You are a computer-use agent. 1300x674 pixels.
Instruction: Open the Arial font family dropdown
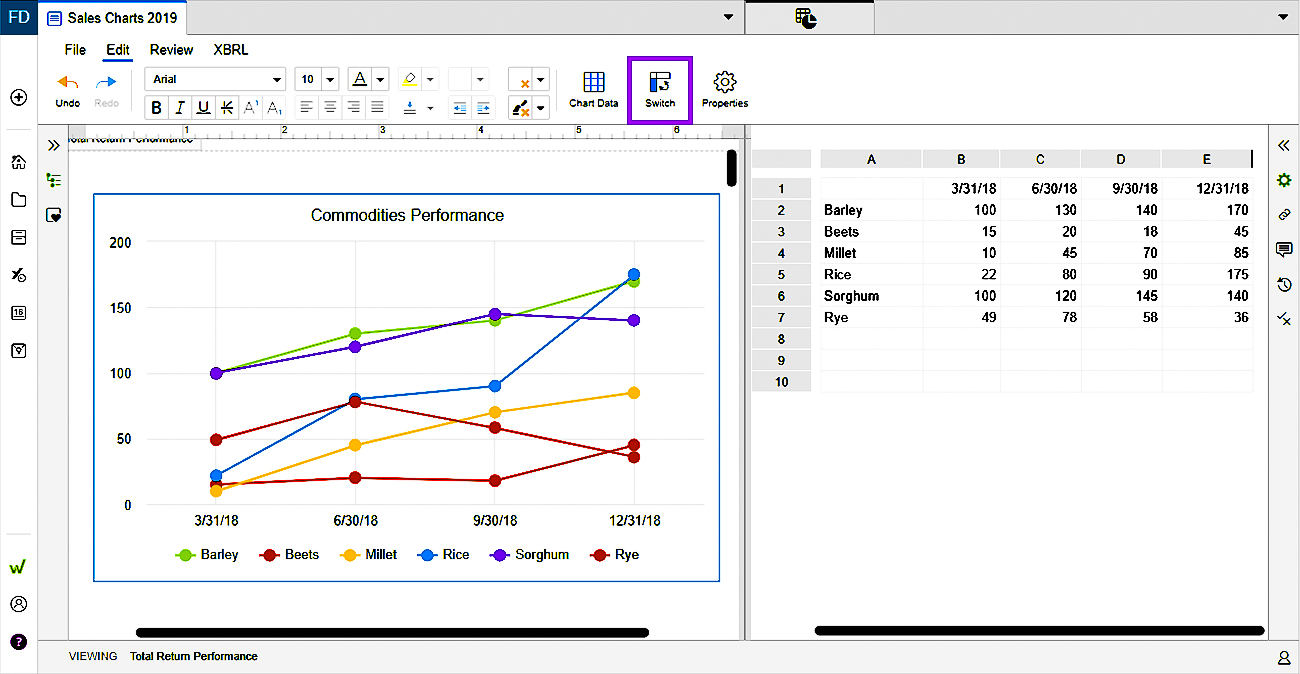point(215,80)
